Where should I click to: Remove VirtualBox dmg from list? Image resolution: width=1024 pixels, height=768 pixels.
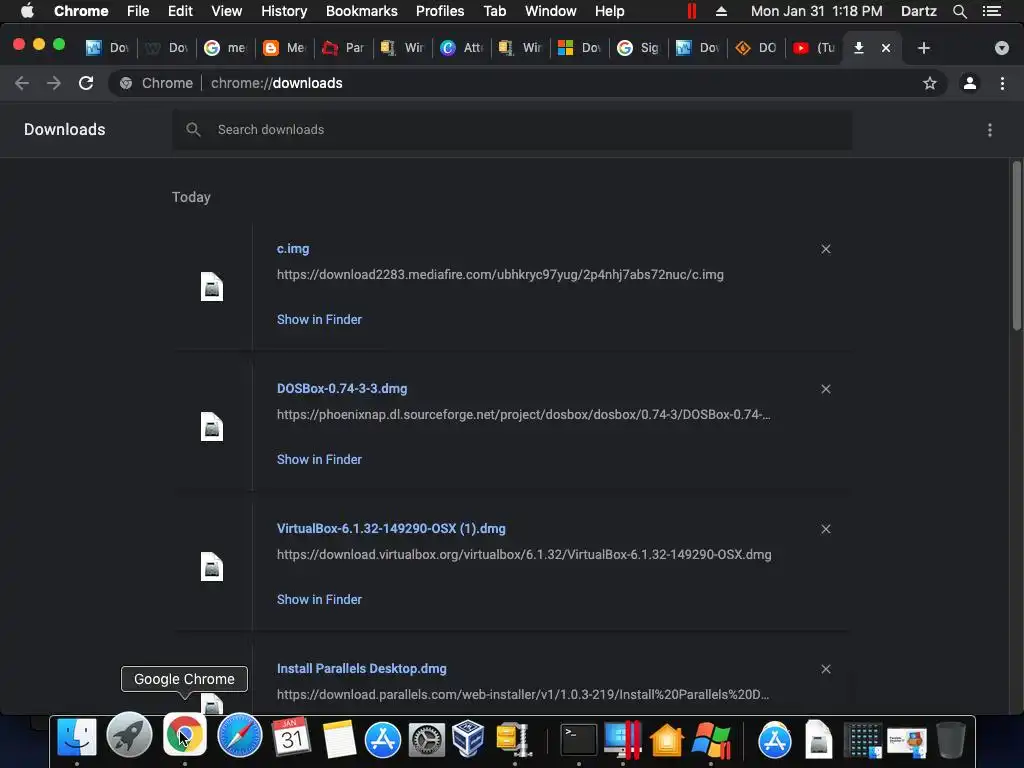coord(825,529)
